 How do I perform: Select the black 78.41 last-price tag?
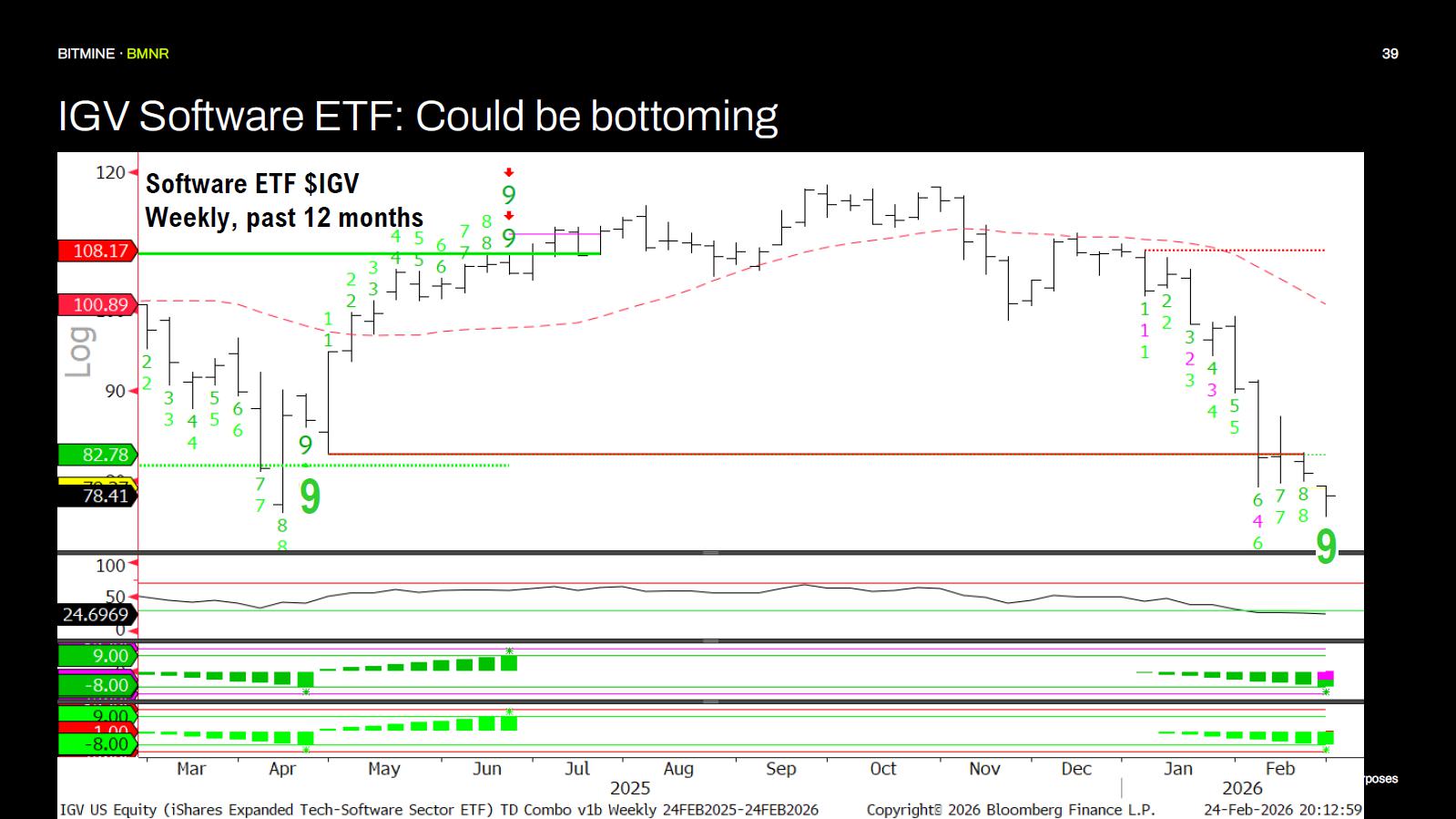click(98, 496)
